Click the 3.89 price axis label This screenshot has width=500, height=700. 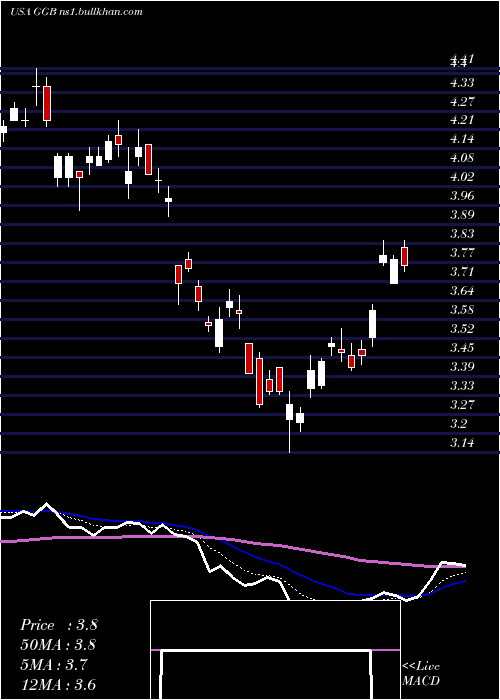click(x=462, y=216)
